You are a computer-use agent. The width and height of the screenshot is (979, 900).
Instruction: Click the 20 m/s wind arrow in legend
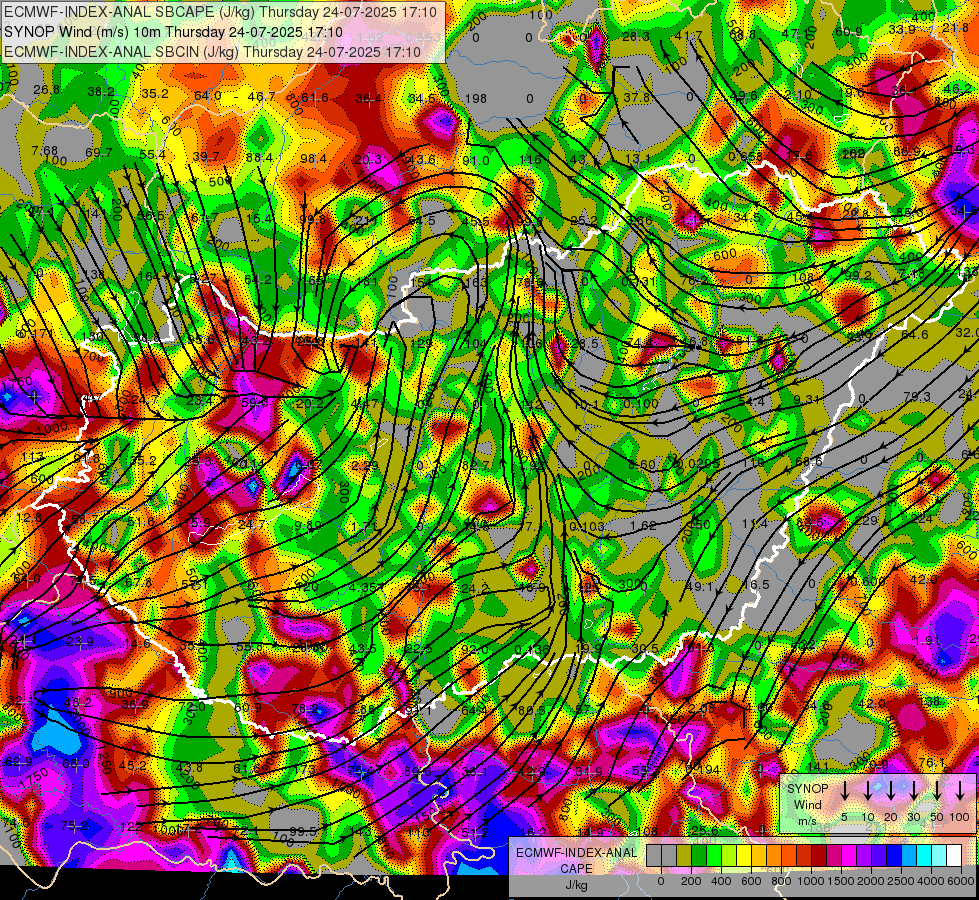pos(891,791)
